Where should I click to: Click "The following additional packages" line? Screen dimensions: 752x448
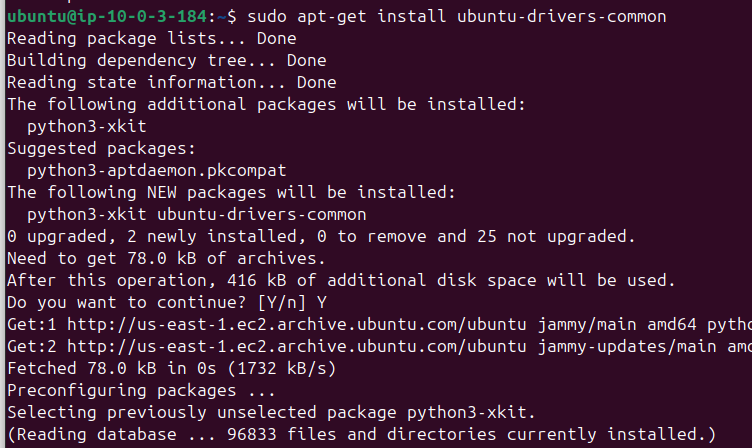point(265,104)
